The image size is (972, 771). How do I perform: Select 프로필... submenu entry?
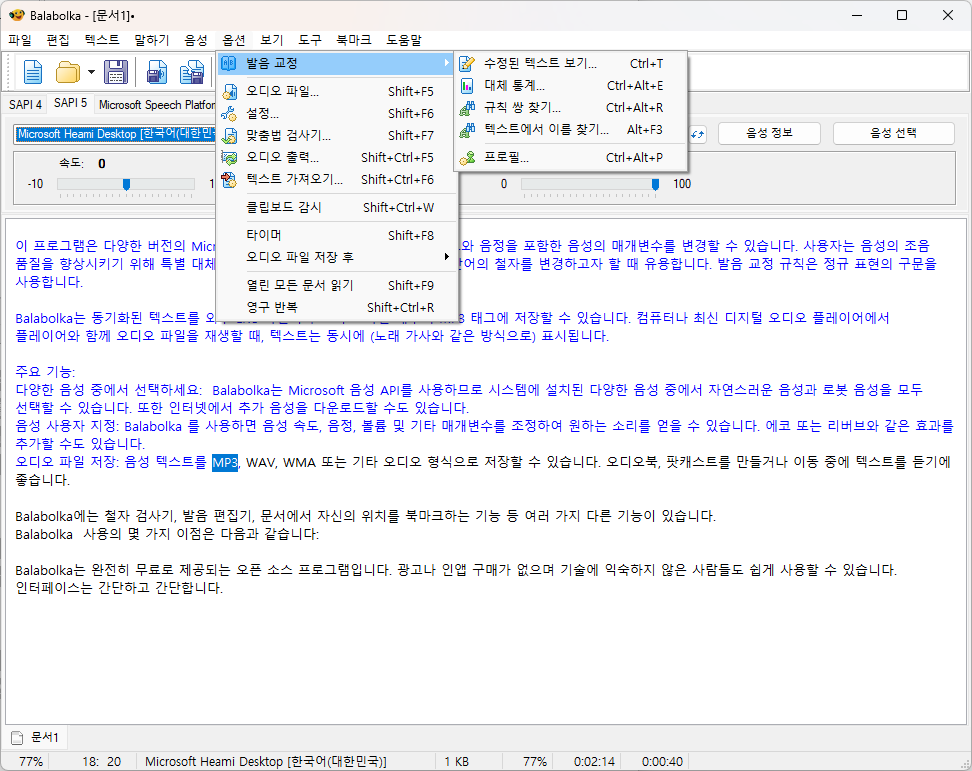[x=571, y=158]
